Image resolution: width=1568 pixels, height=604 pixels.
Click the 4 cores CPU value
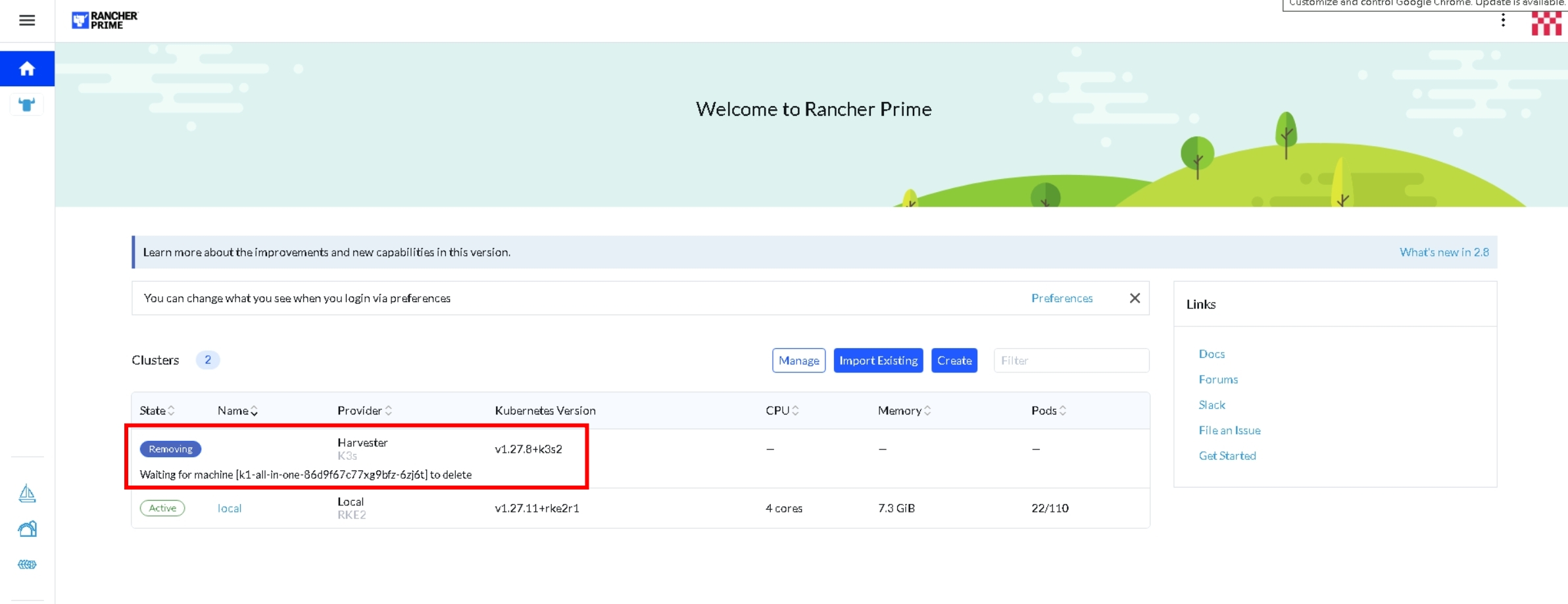784,508
